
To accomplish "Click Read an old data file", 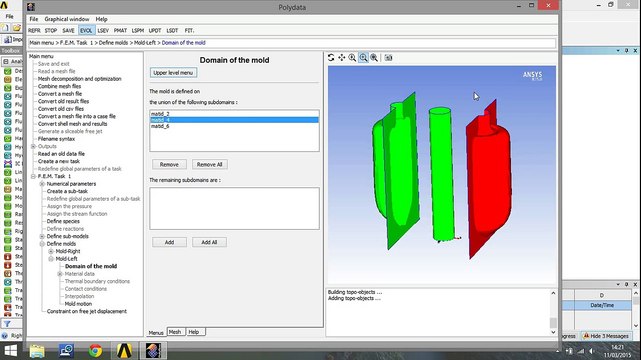I will 61,154.
